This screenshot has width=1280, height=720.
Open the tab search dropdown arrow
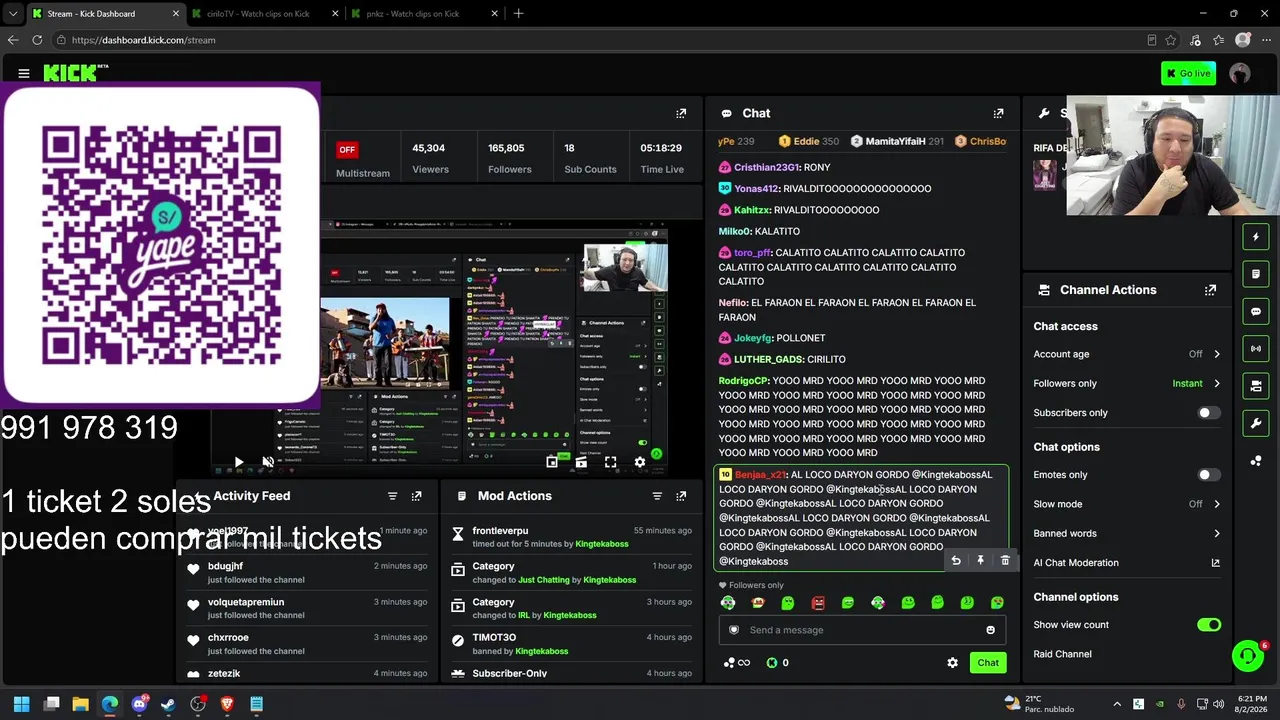click(x=13, y=14)
